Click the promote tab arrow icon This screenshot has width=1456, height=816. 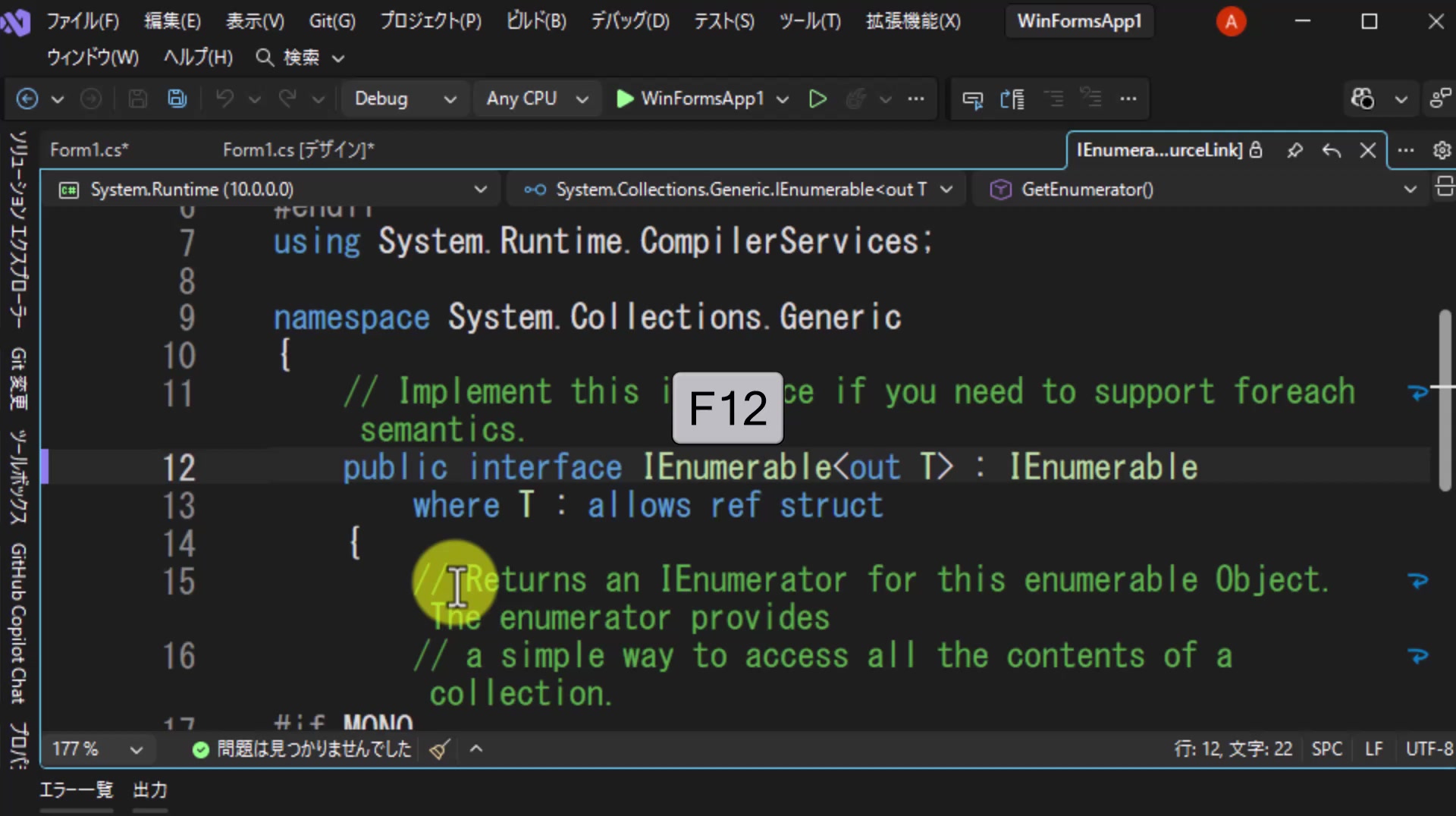click(1332, 150)
